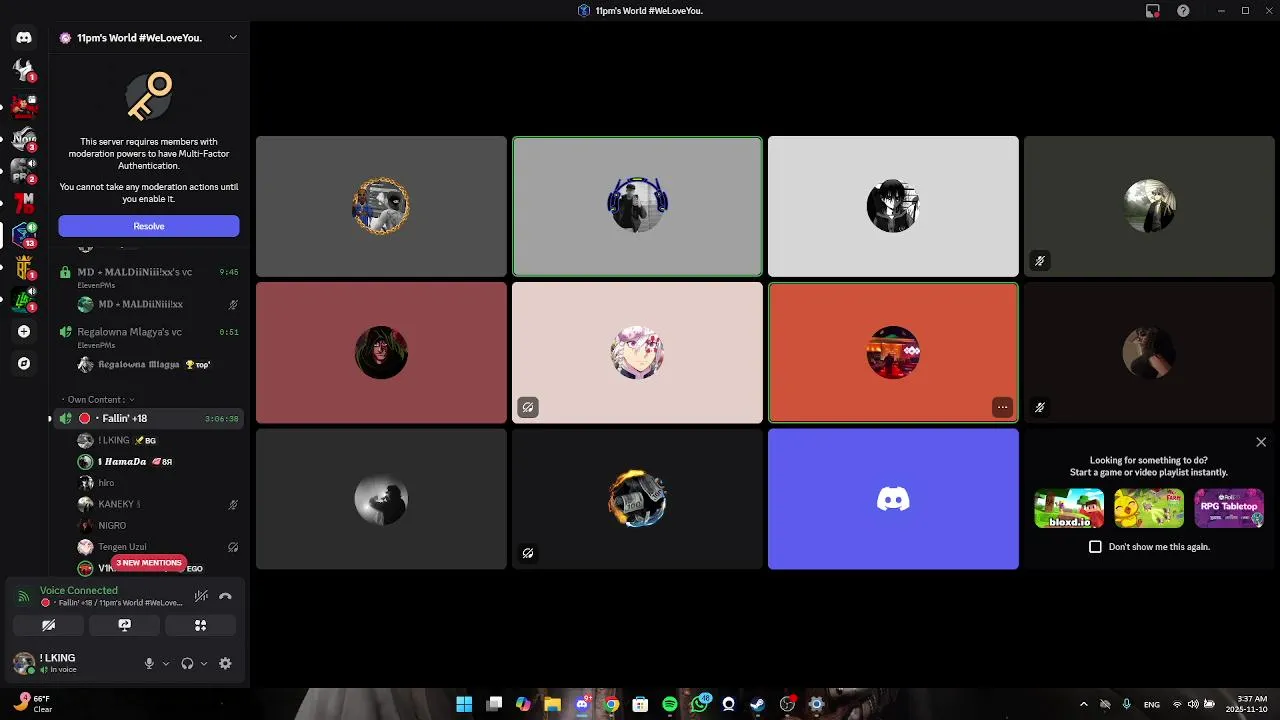Viewport: 1280px width, 720px height.
Task: Open the ENG language switcher in tray
Action: click(x=1152, y=704)
